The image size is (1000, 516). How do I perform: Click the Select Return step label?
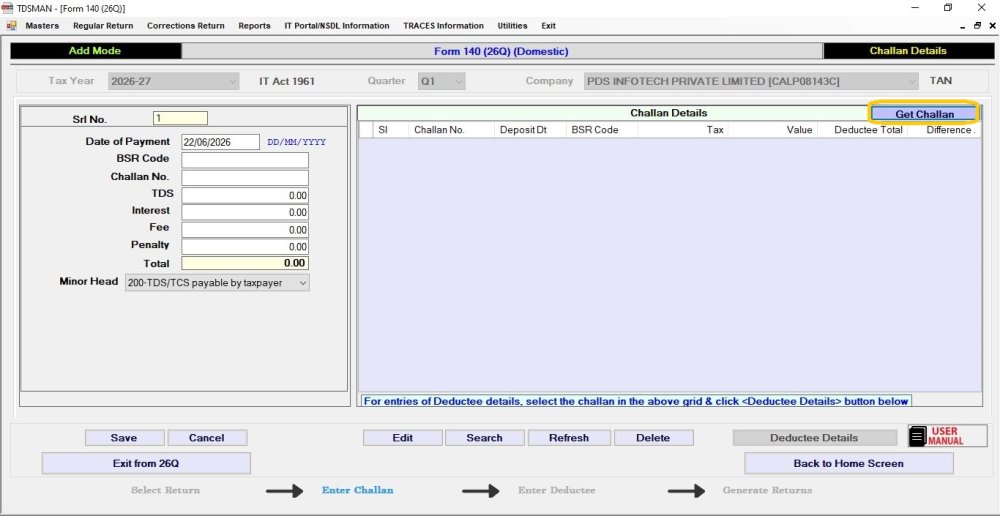pyautogui.click(x=165, y=490)
